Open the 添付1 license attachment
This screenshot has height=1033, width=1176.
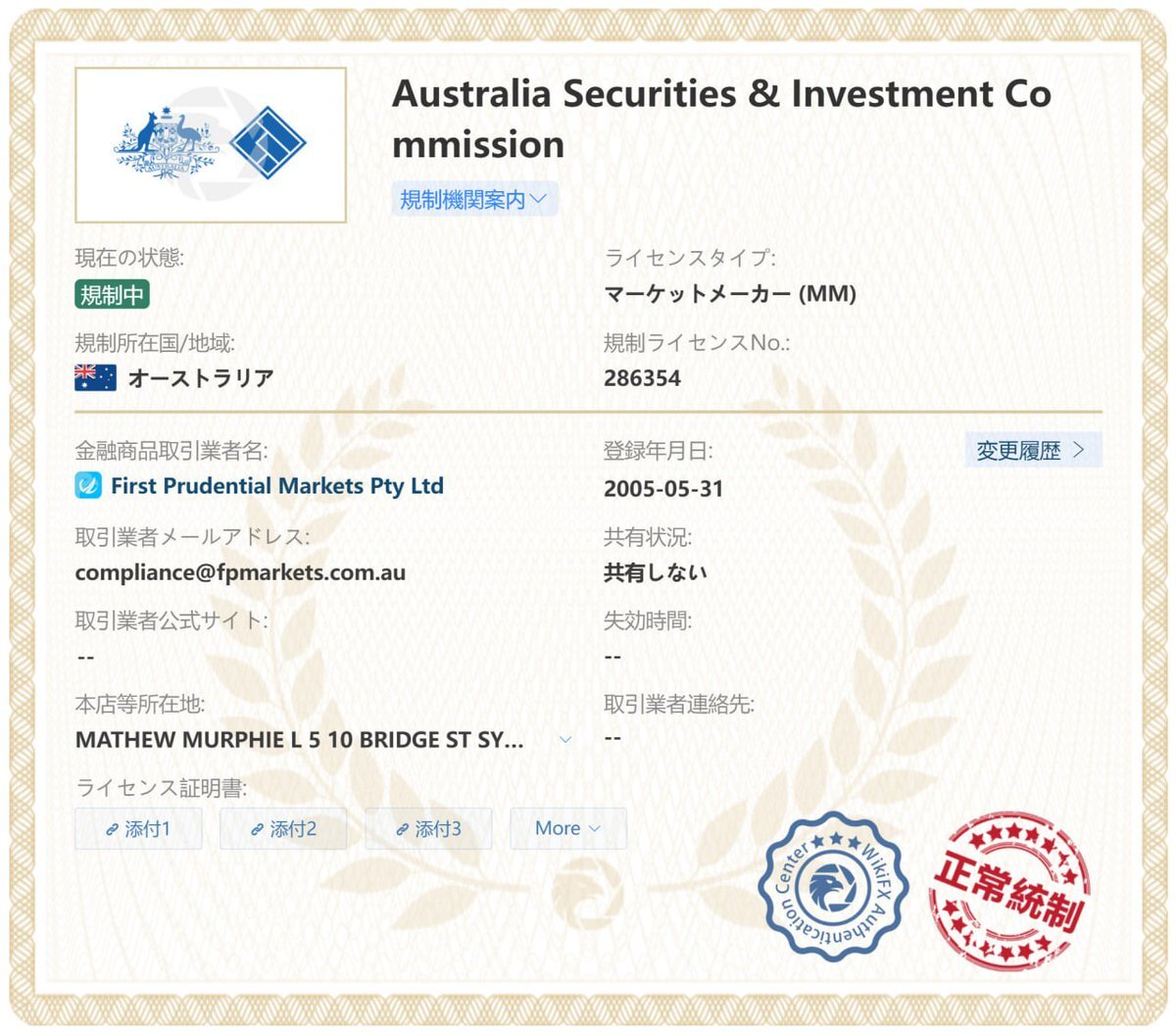(x=138, y=829)
